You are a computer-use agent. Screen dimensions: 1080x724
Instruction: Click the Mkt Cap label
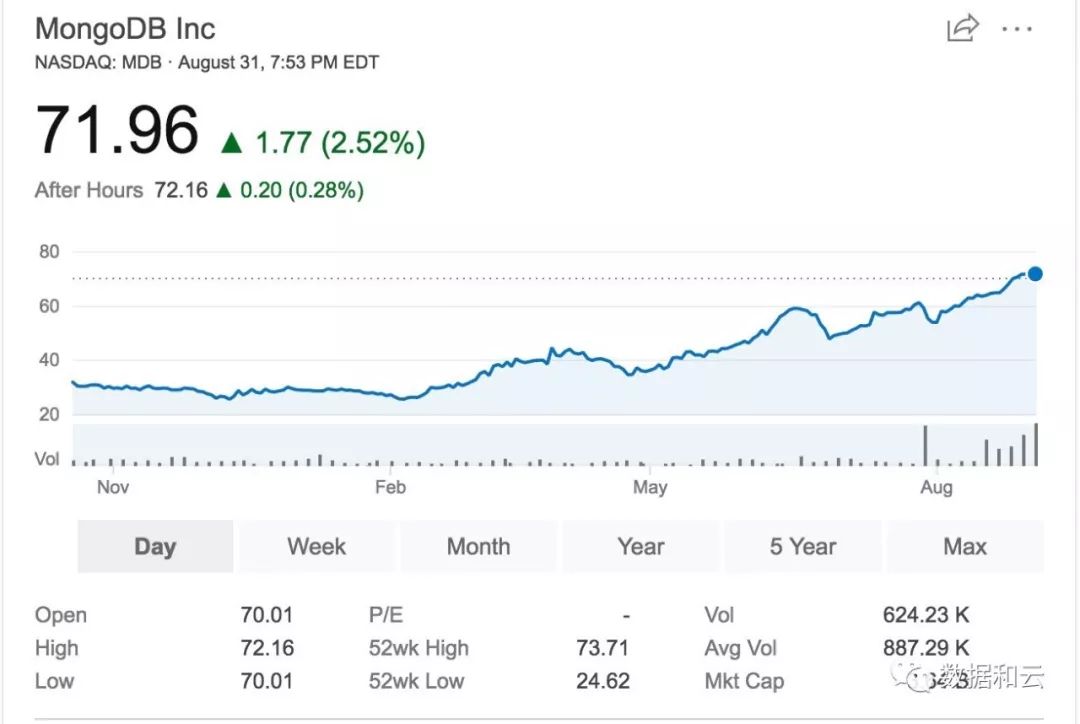(744, 681)
